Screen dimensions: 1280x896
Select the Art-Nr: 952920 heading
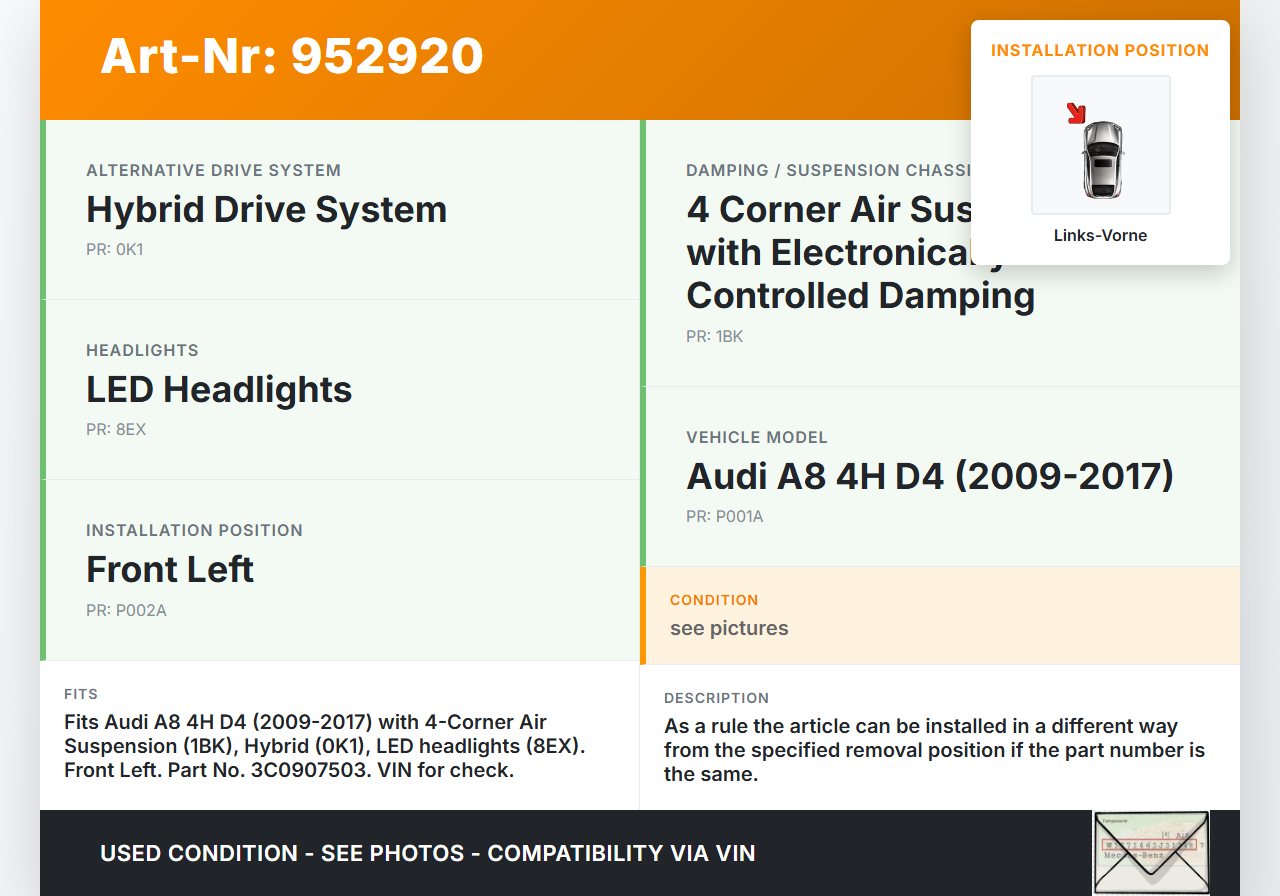click(x=292, y=56)
